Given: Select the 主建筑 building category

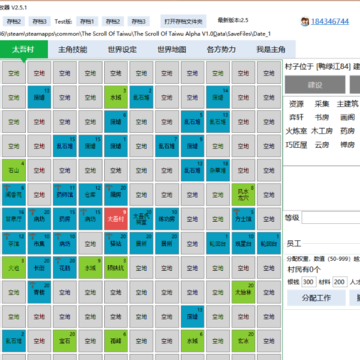Looking at the screenshot, I should coord(348,104).
